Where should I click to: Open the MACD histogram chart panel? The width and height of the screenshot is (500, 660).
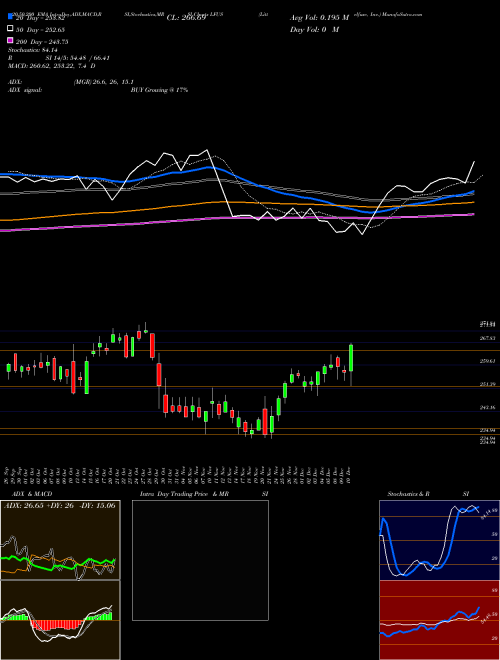tap(60, 620)
